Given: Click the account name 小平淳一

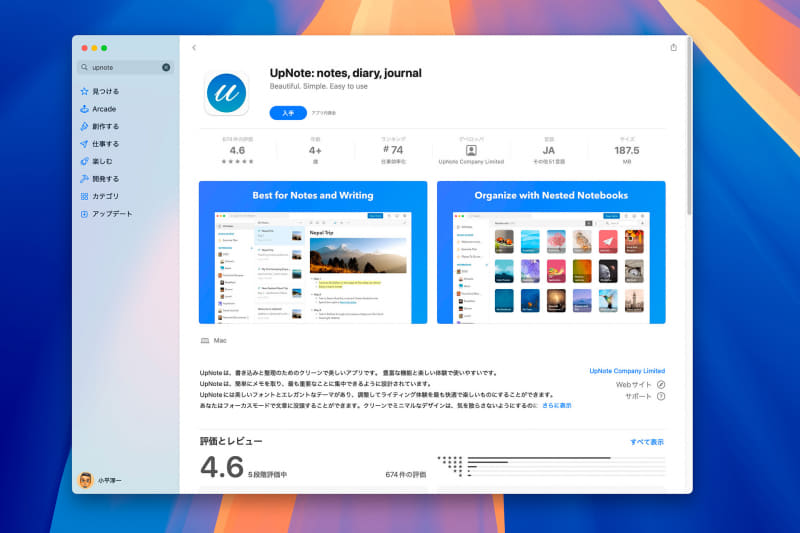Looking at the screenshot, I should pos(110,480).
